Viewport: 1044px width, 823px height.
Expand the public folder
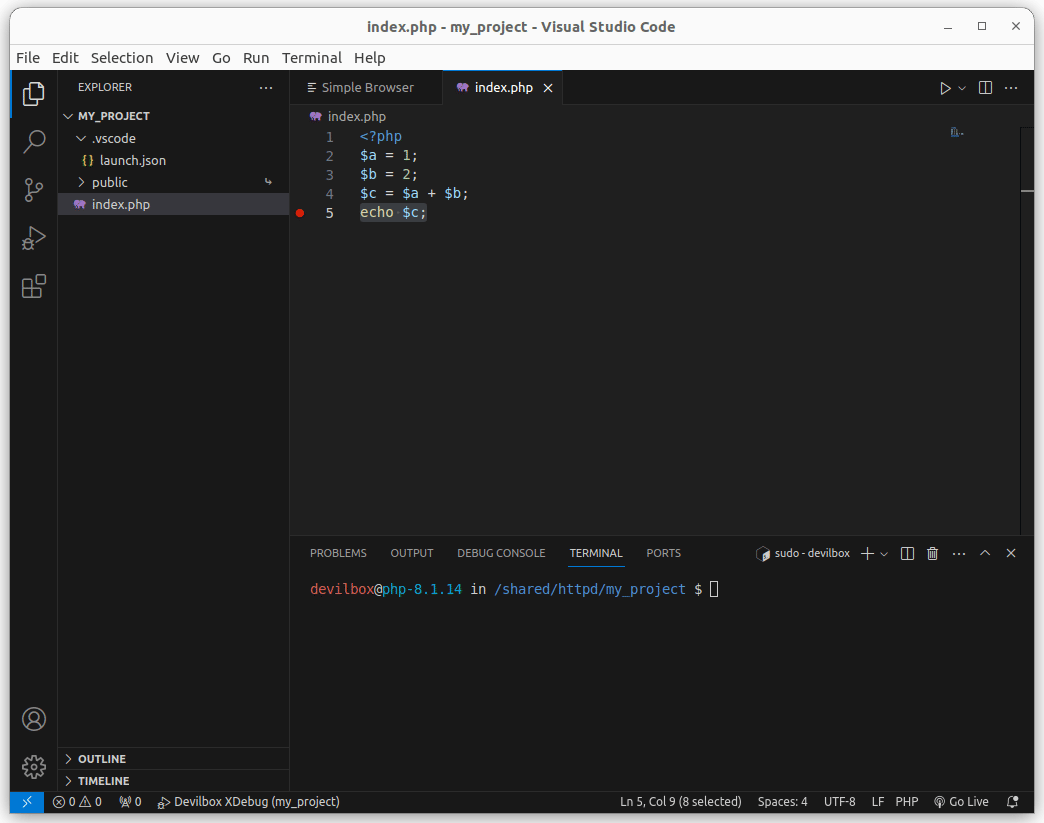tap(109, 182)
